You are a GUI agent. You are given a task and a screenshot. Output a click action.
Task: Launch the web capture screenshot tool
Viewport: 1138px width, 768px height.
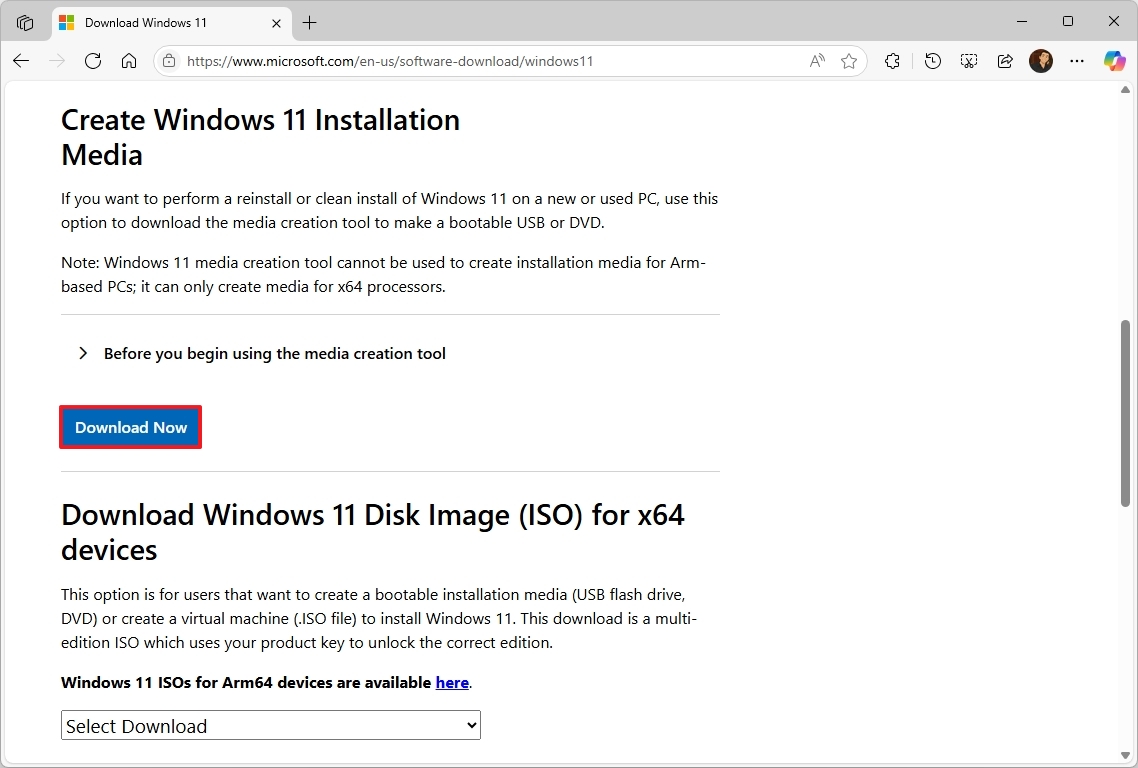point(968,61)
